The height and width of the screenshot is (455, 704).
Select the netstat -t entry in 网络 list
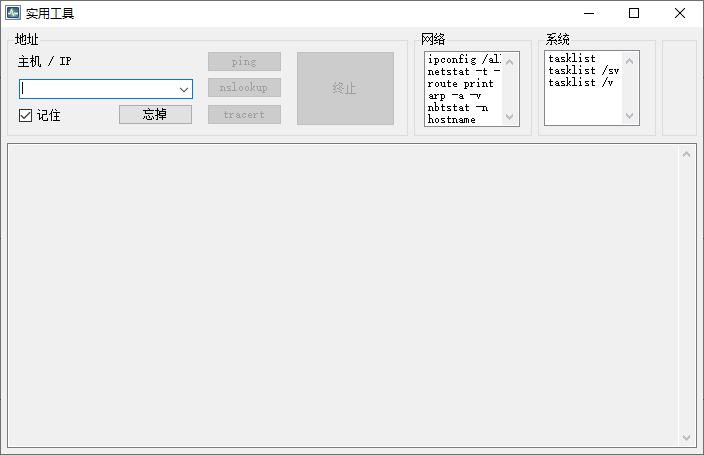(x=464, y=71)
